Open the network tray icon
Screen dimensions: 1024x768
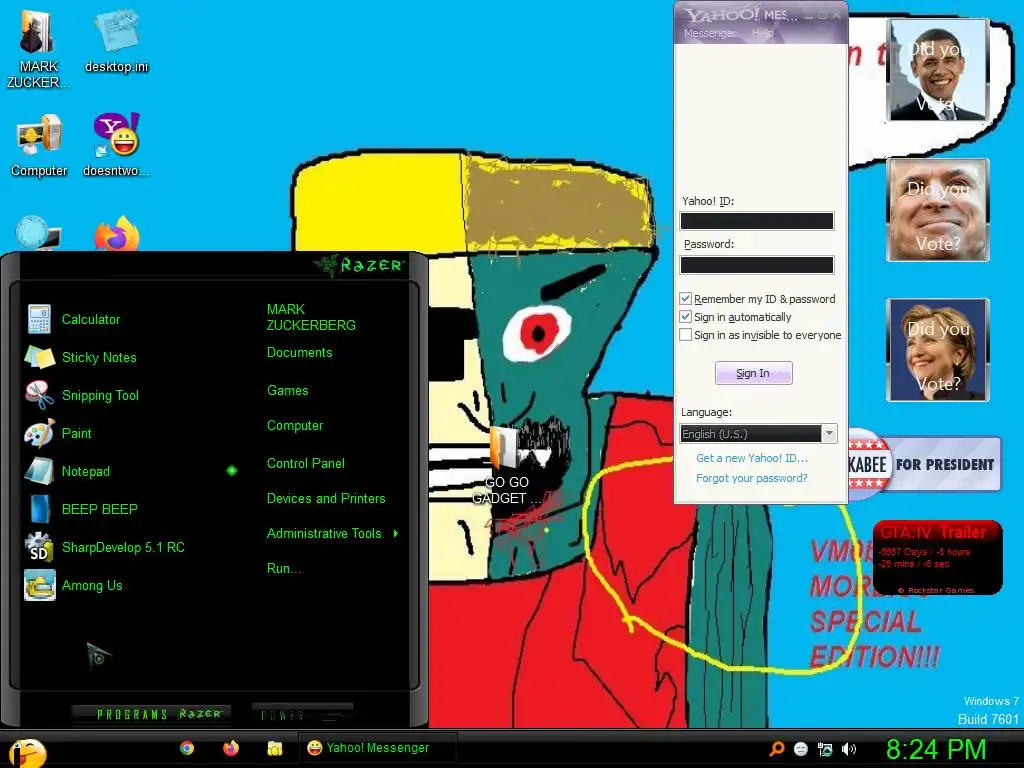(x=825, y=749)
